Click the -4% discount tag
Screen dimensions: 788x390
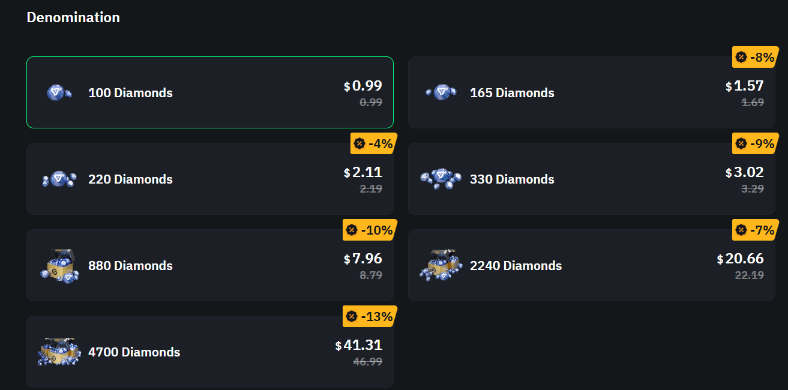(x=374, y=143)
